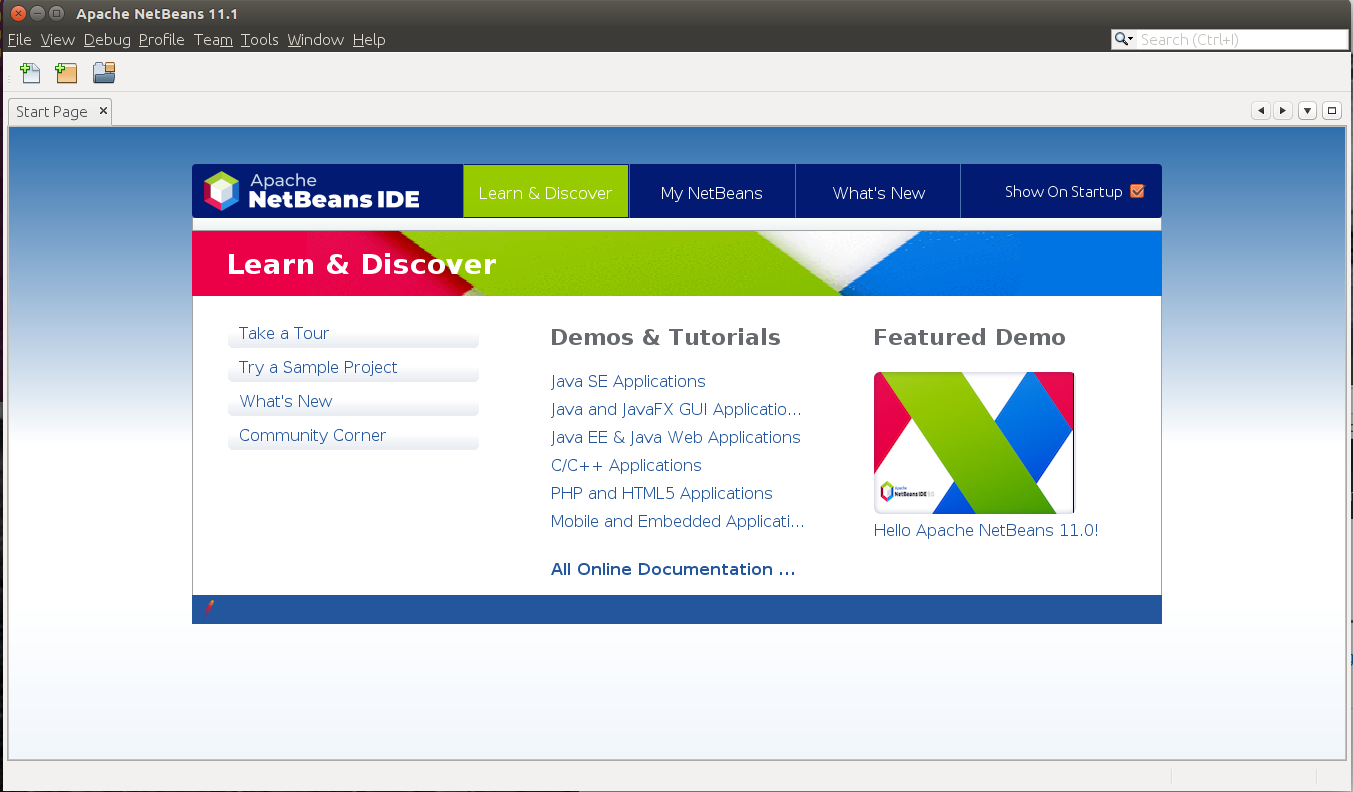Click the New File toolbar icon
Viewport: 1353px width, 792px height.
click(x=30, y=72)
